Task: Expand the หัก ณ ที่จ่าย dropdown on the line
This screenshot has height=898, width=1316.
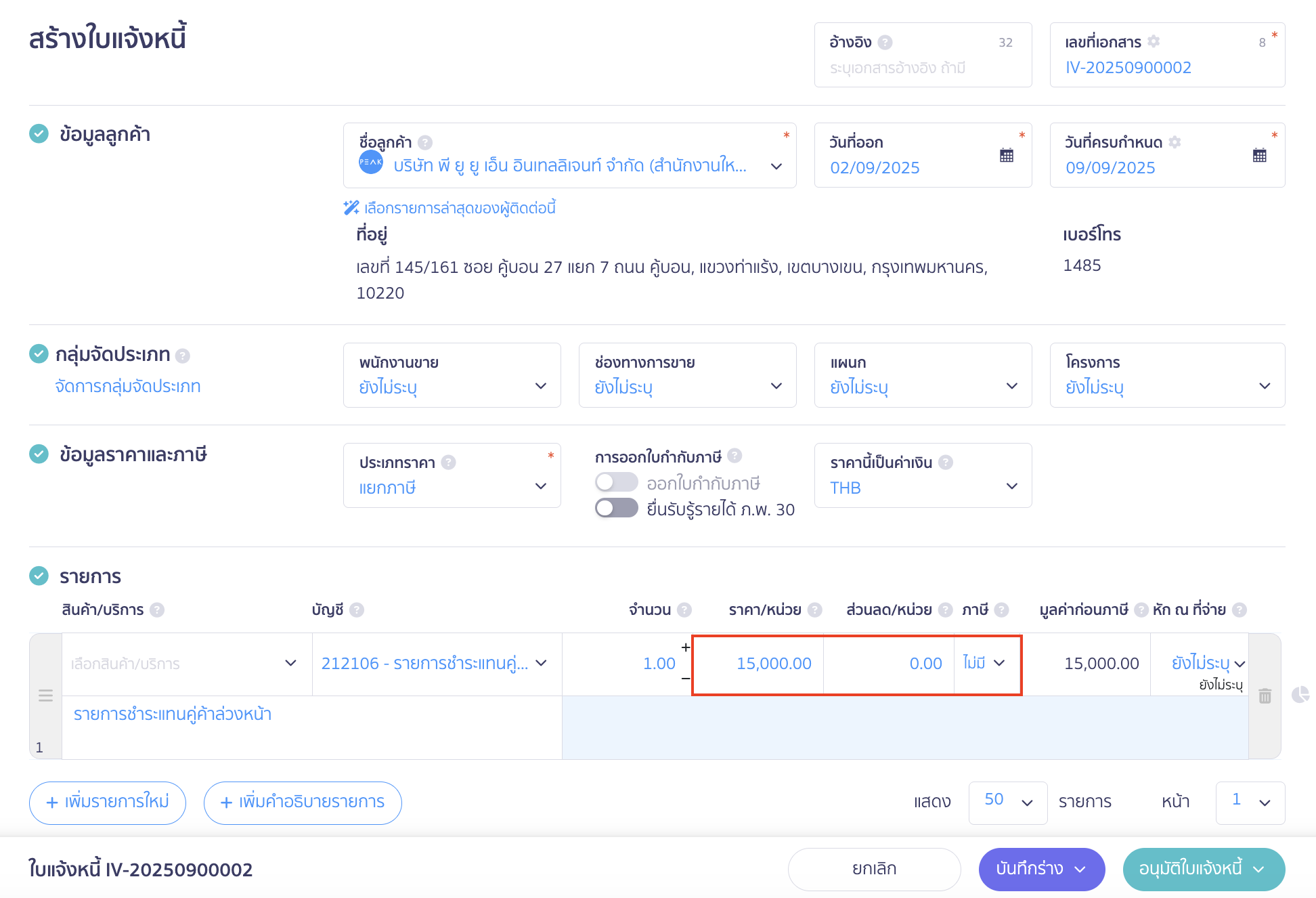Action: tap(1210, 664)
